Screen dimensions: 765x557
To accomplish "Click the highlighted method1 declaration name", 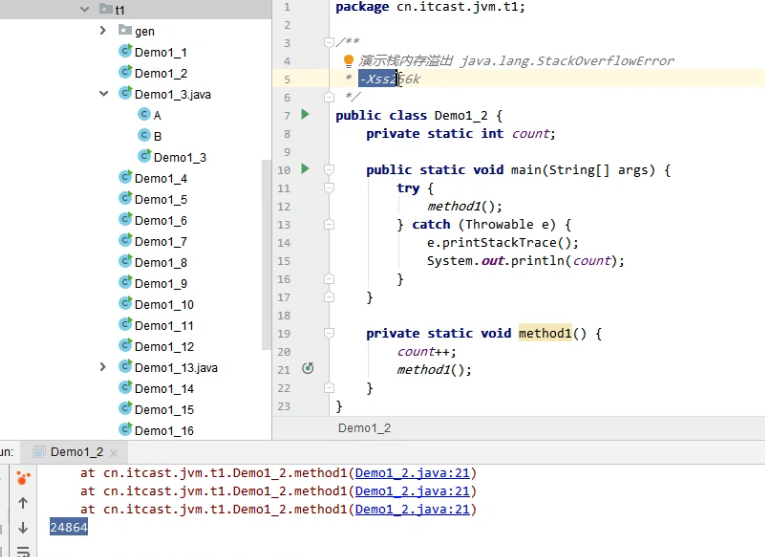I will click(x=545, y=333).
